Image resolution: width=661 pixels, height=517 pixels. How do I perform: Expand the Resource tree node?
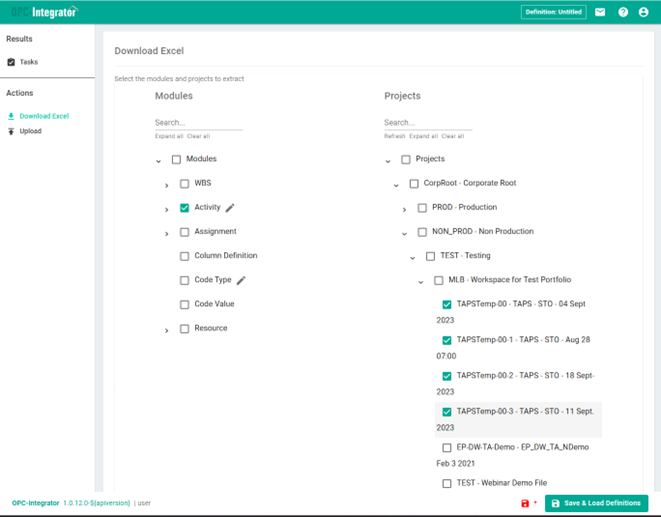tap(167, 330)
